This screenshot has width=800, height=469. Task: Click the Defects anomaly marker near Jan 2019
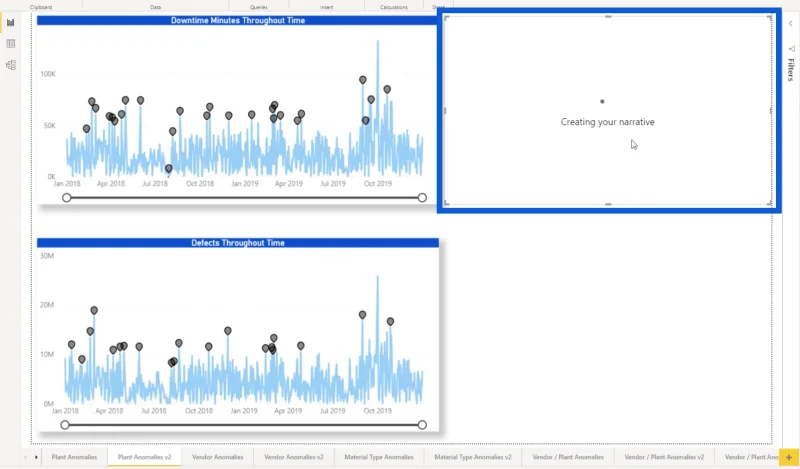pyautogui.click(x=228, y=331)
